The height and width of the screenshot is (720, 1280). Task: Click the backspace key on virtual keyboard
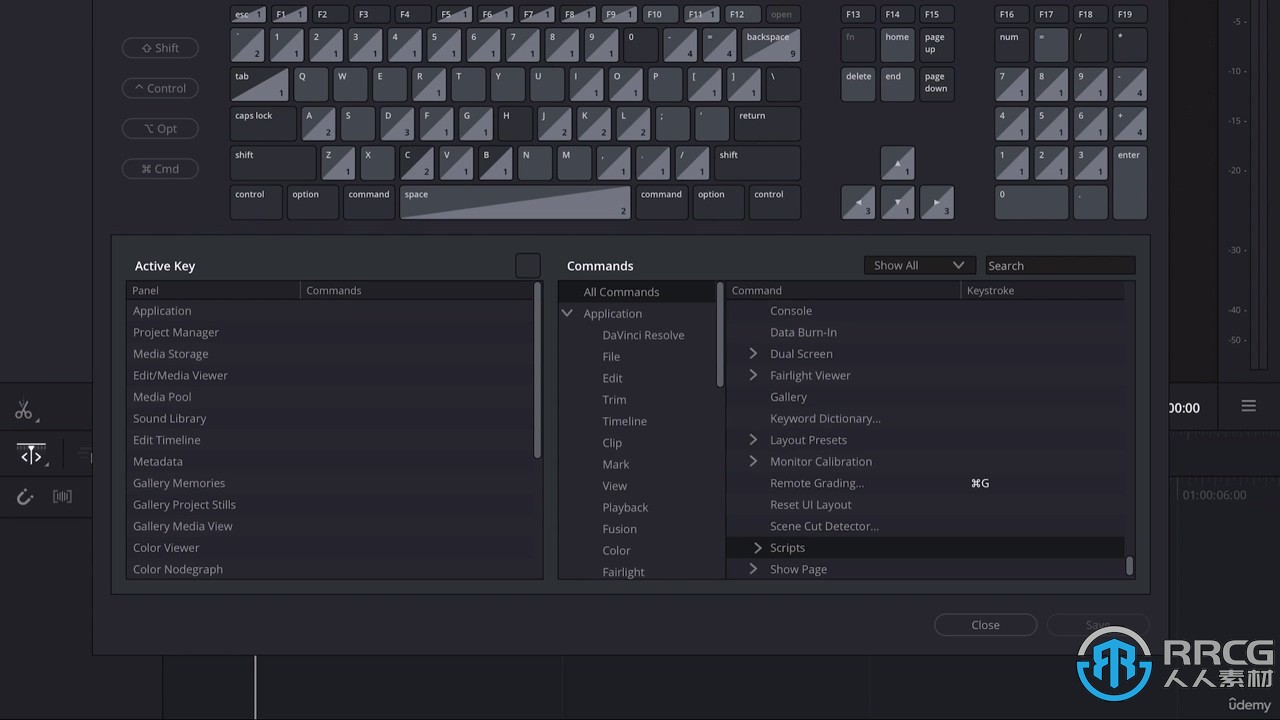[x=771, y=45]
